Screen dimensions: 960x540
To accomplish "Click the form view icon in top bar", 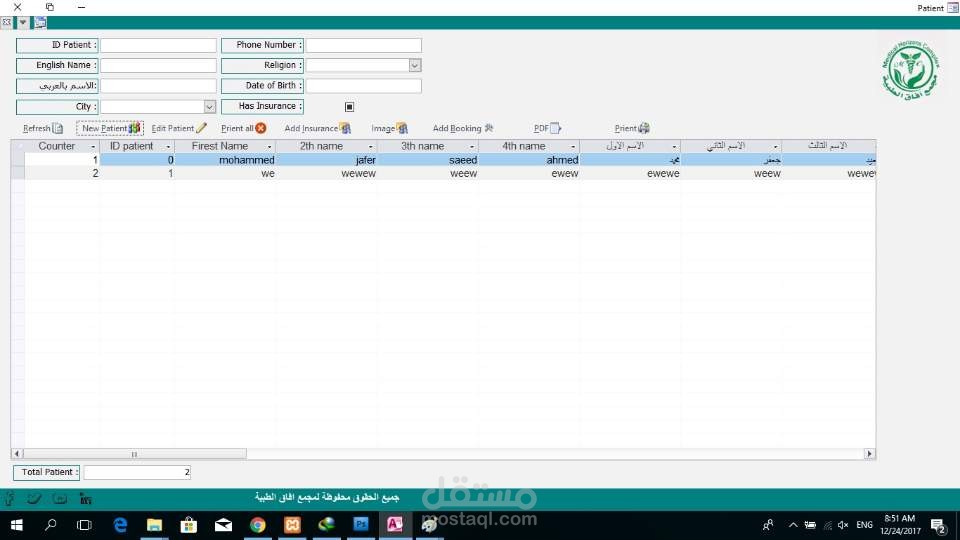I will point(40,23).
